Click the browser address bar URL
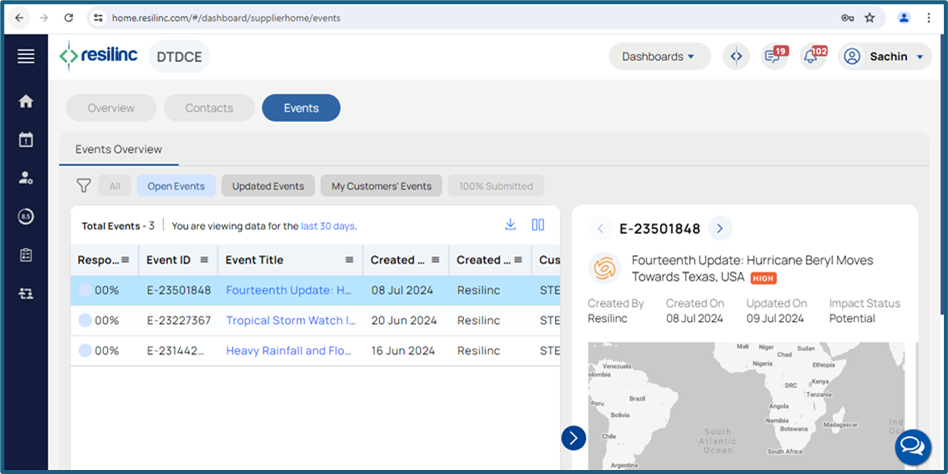Viewport: 948px width, 474px height. [226, 18]
